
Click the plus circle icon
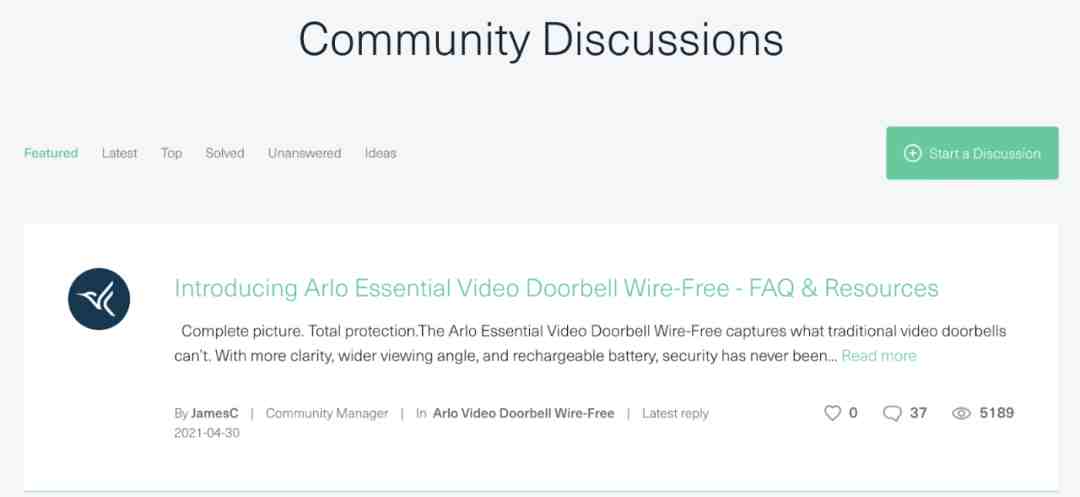[912, 153]
